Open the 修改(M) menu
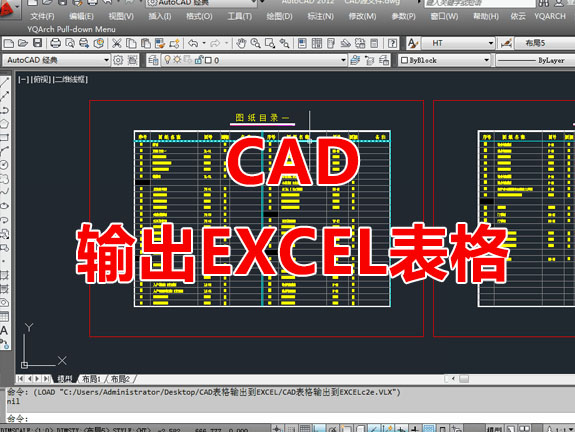This screenshot has width=575, height=432. (362, 17)
